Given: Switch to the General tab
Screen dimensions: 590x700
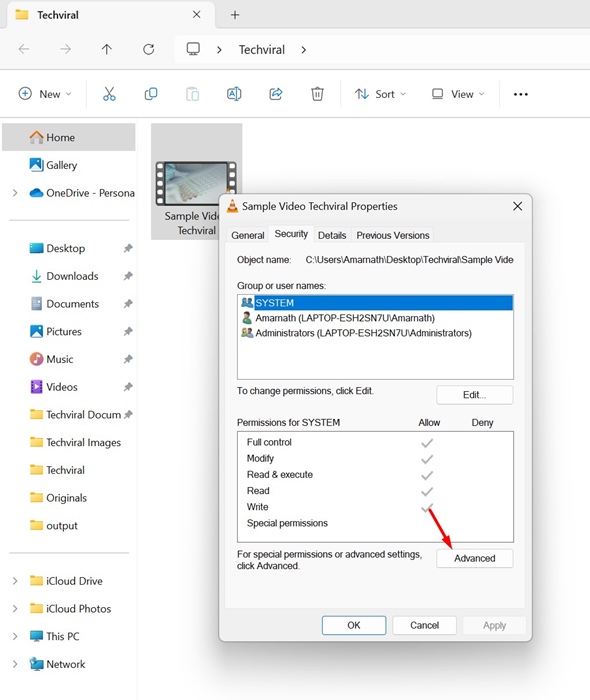Looking at the screenshot, I should coord(248,235).
